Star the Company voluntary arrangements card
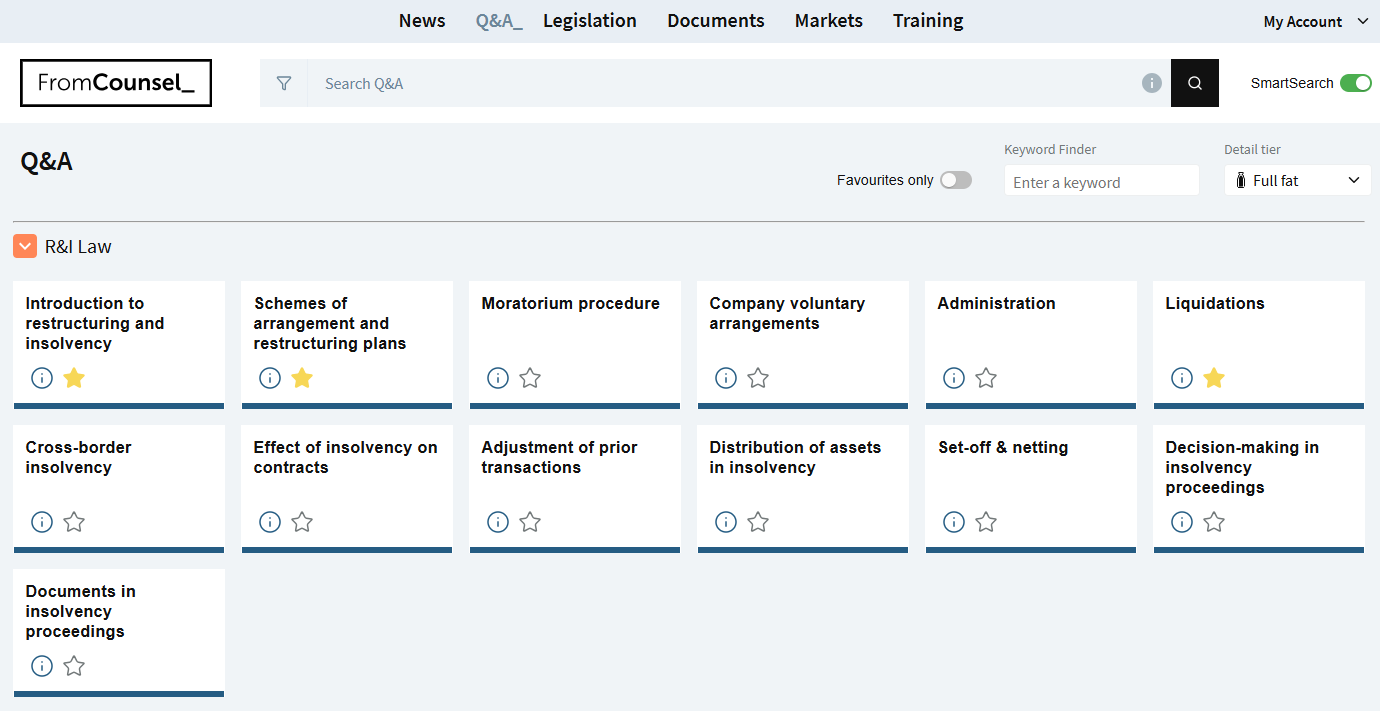Screen dimensions: 1380x711 coord(758,378)
